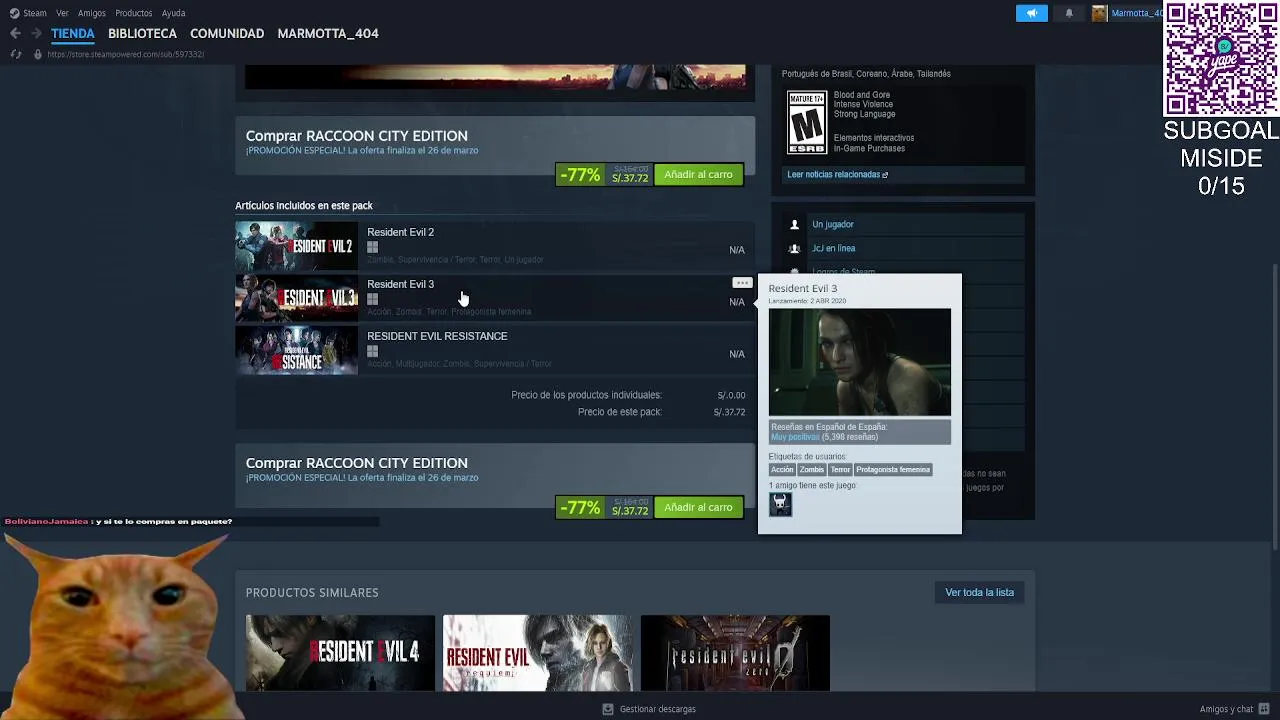Open the Ayuda menu
This screenshot has height=720, width=1280.
coord(173,13)
